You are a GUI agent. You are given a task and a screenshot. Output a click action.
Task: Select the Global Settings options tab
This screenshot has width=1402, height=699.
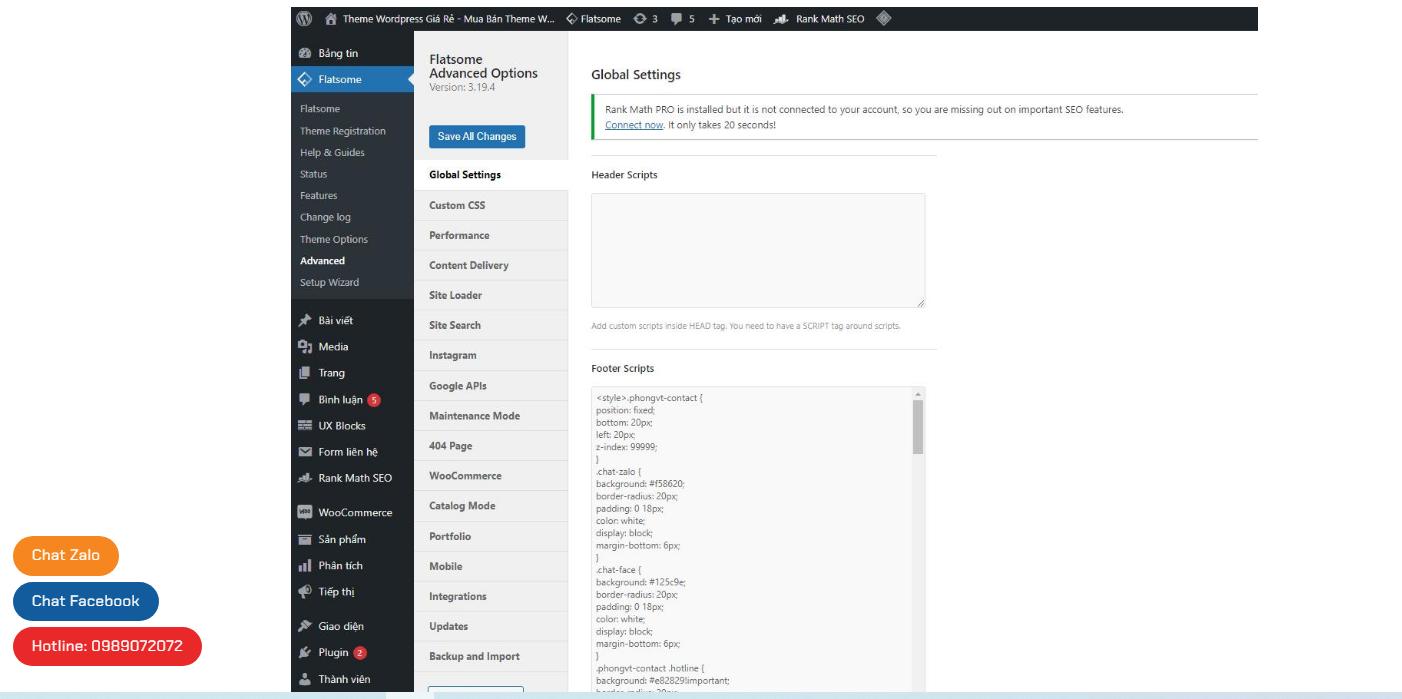[x=491, y=175]
